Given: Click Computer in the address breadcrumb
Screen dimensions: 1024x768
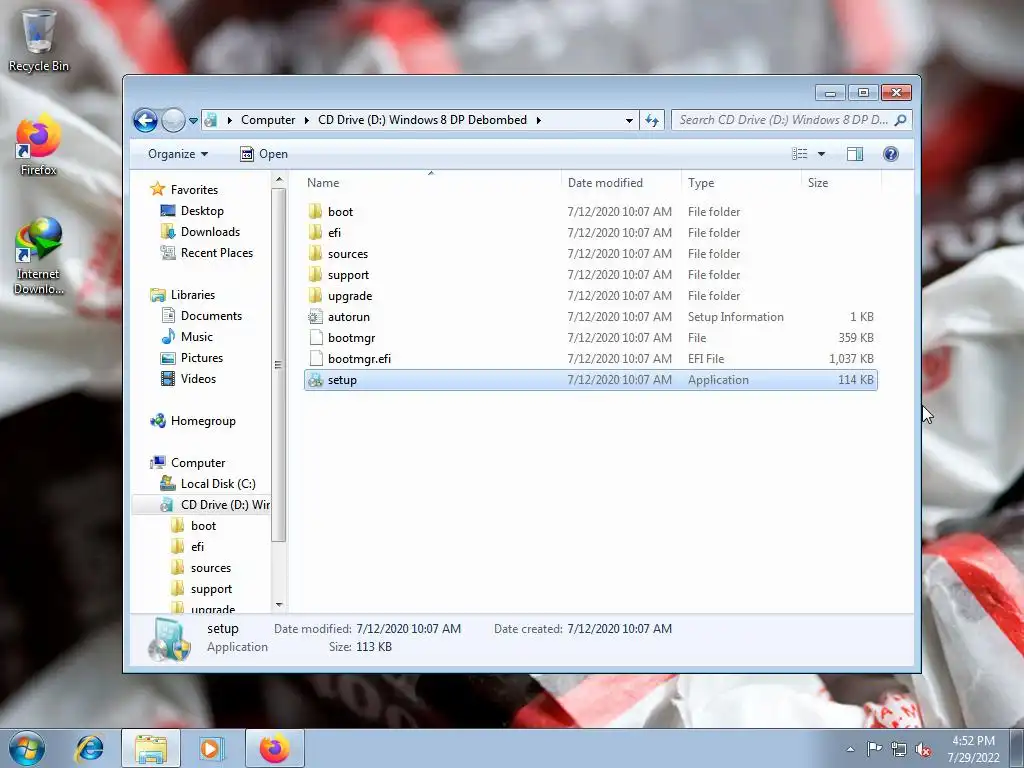Looking at the screenshot, I should point(268,120).
